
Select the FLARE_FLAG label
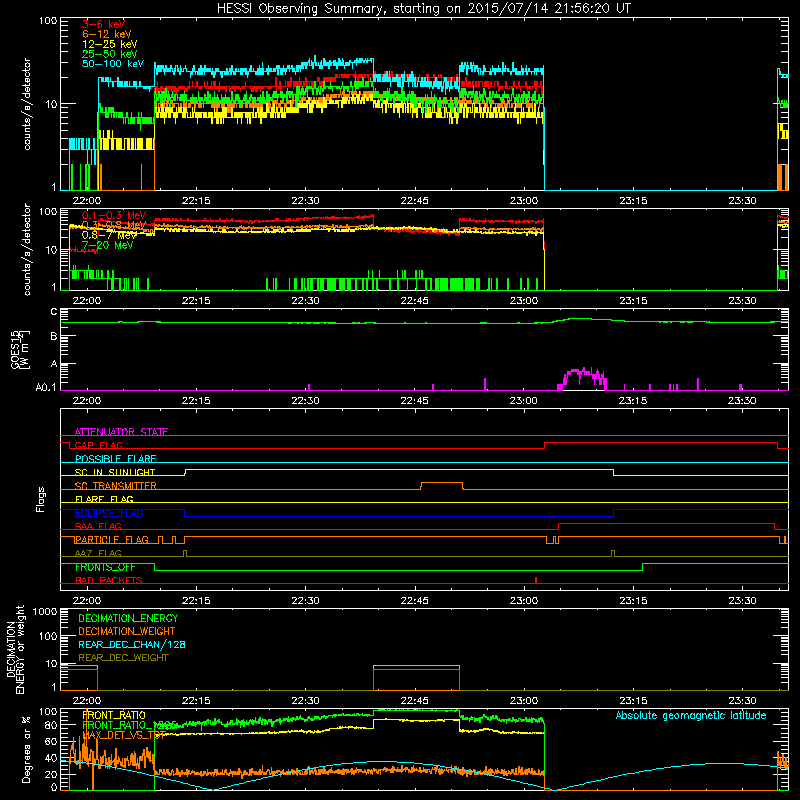click(104, 499)
